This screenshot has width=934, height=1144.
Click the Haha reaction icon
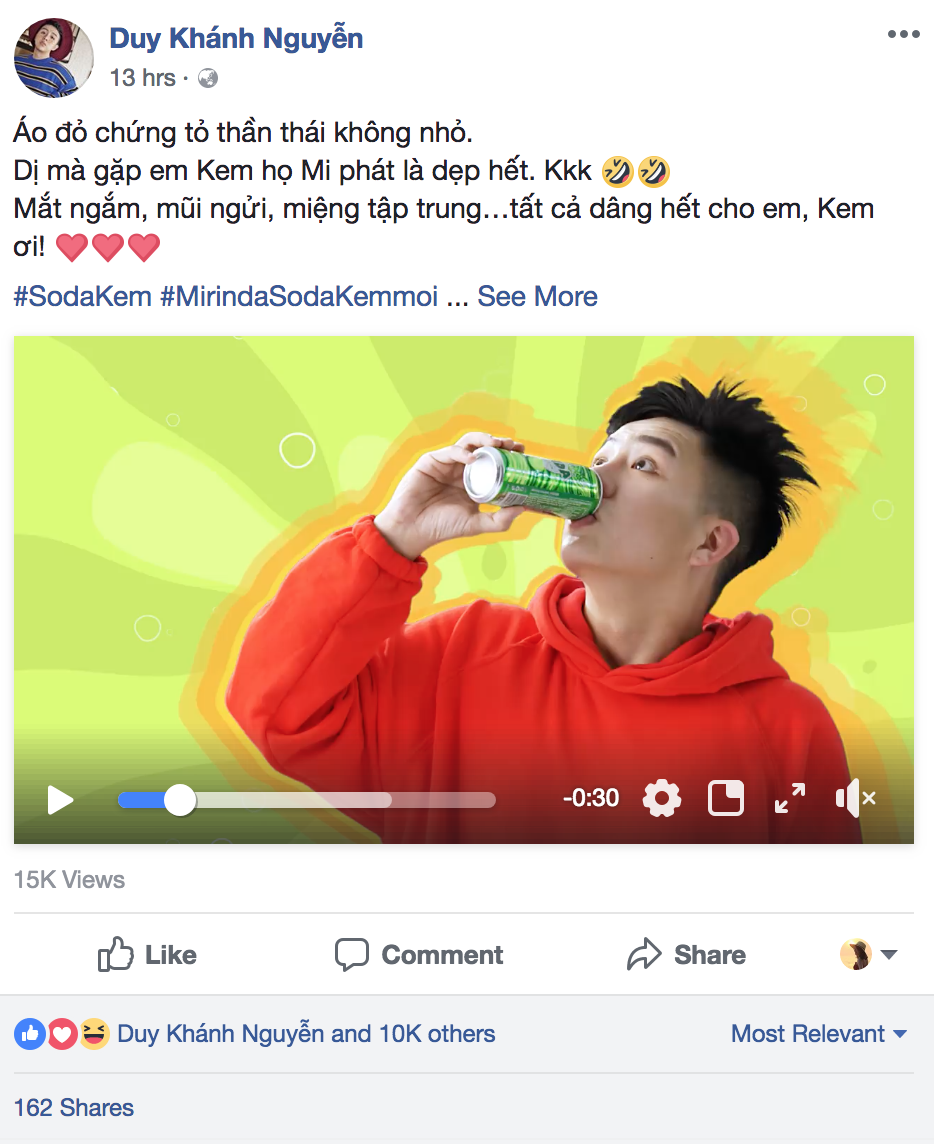[x=94, y=1034]
